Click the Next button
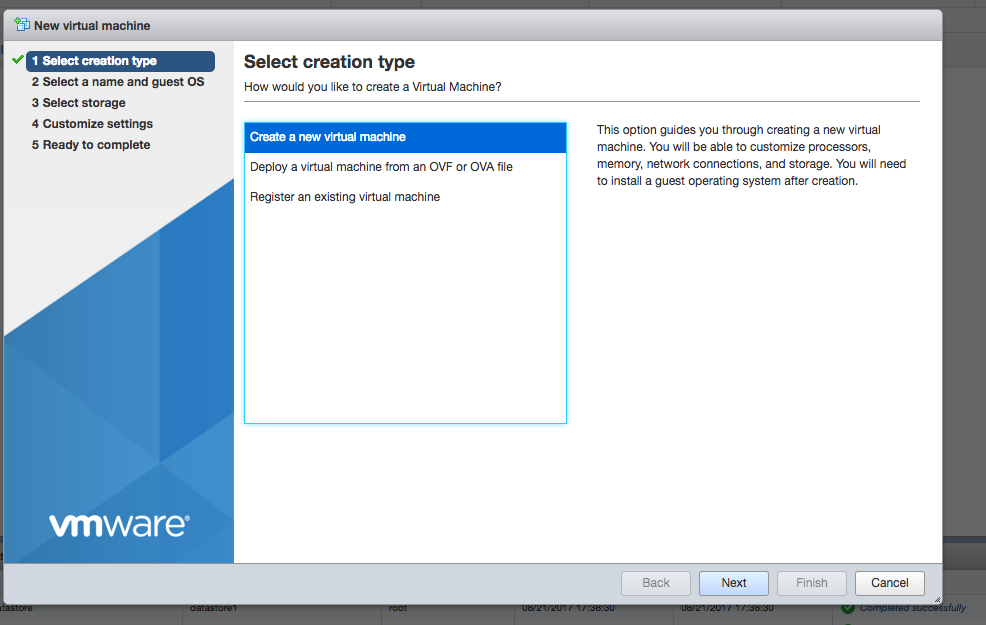The image size is (986, 625). pos(734,583)
